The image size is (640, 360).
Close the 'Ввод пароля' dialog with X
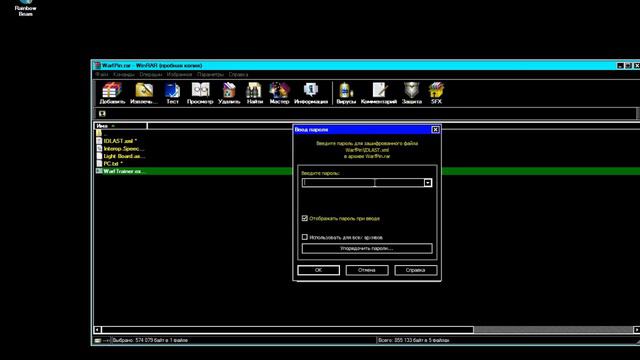[x=435, y=129]
